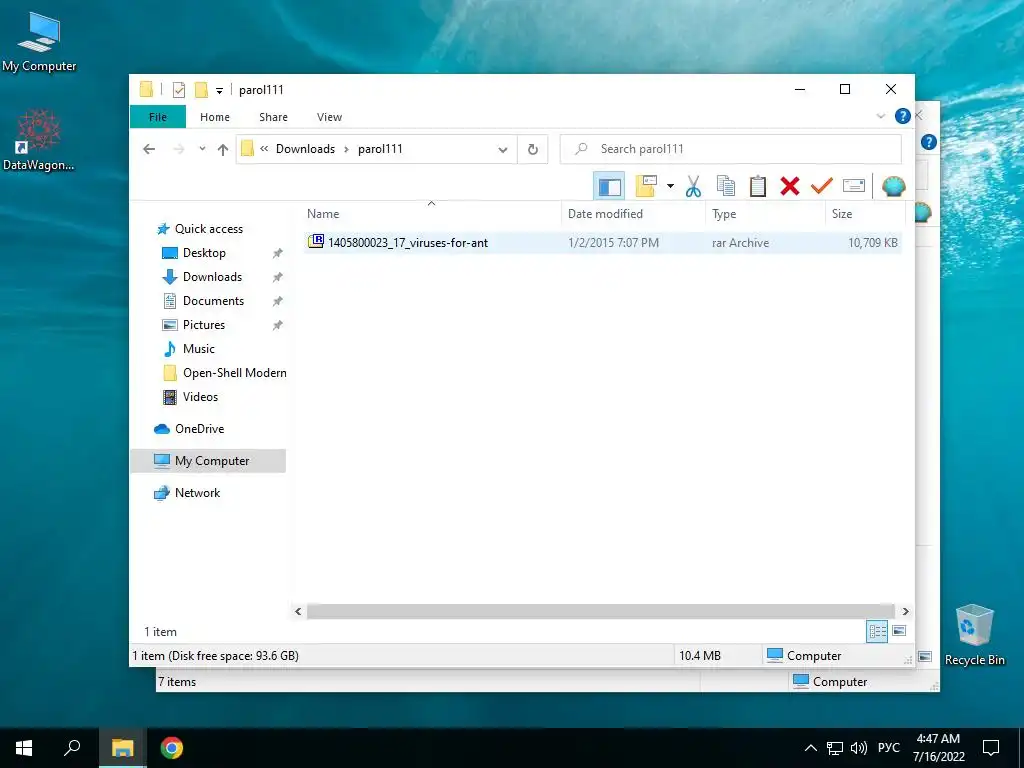The width and height of the screenshot is (1024, 768).
Task: Show hidden system tray icons
Action: click(x=810, y=748)
